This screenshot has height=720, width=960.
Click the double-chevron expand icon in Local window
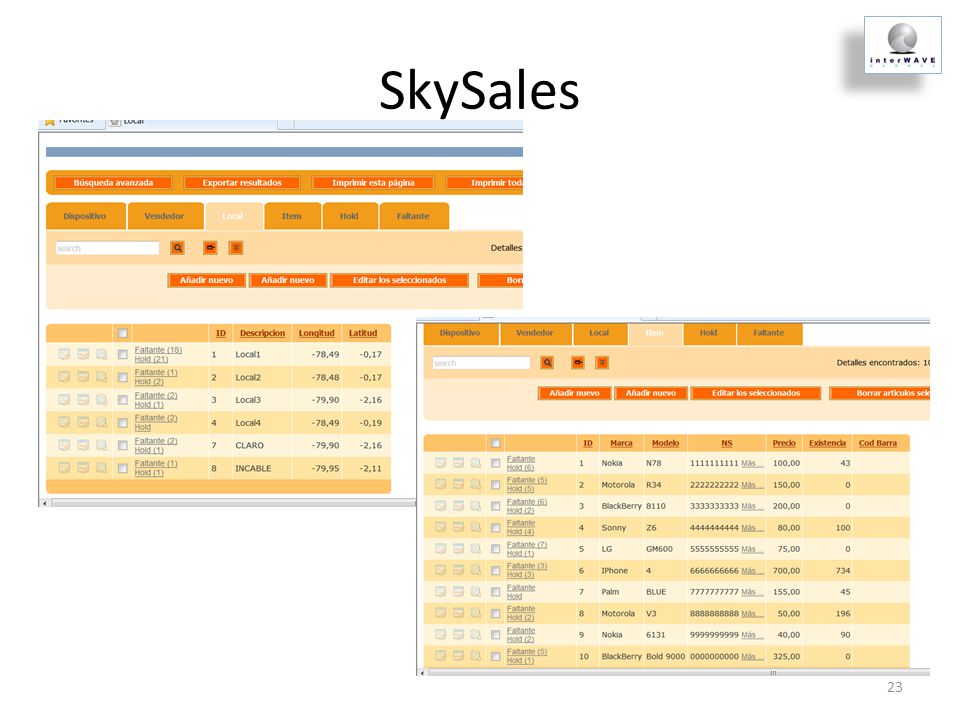236,248
